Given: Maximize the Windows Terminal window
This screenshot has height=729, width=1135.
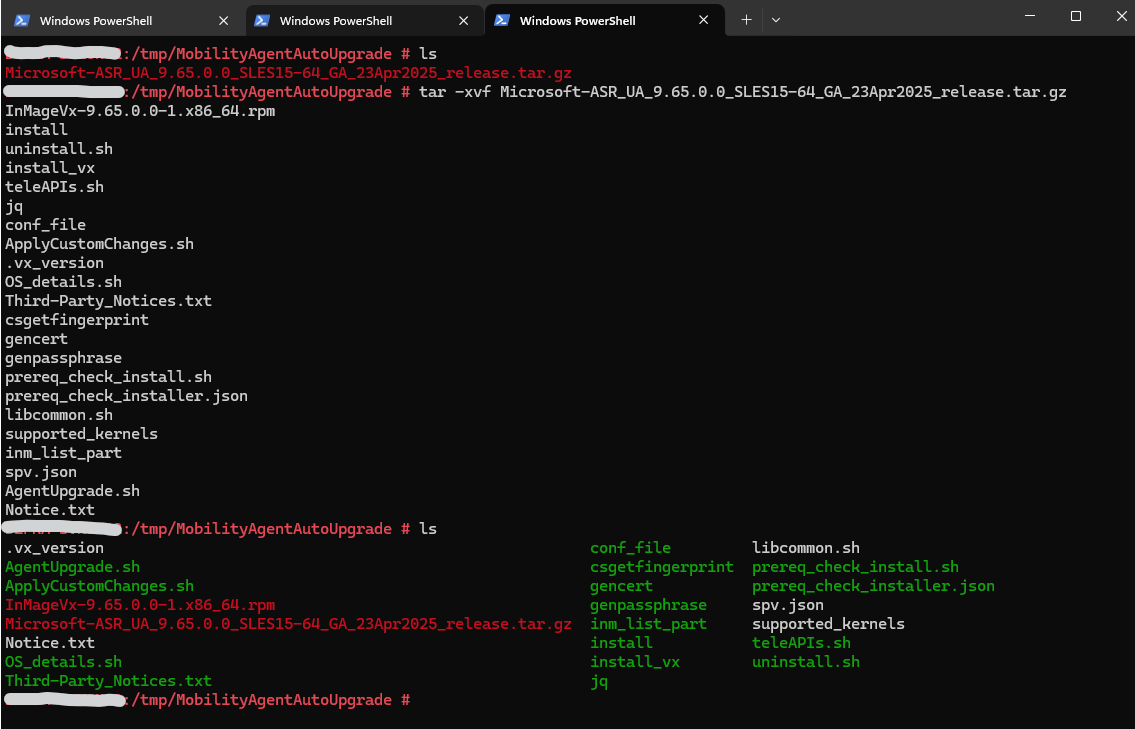Looking at the screenshot, I should 1076,16.
